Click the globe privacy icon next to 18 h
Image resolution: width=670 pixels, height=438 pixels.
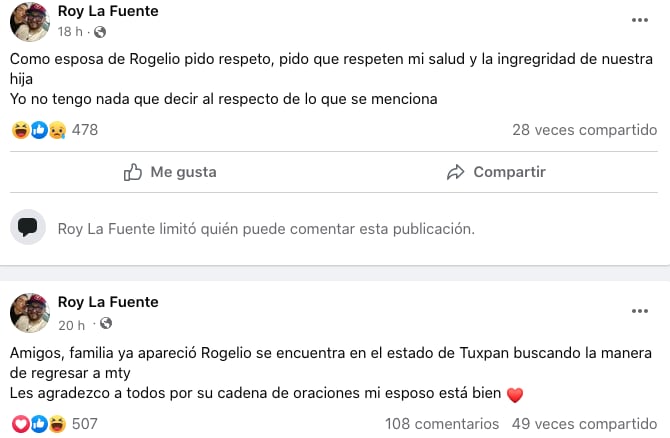point(99,32)
